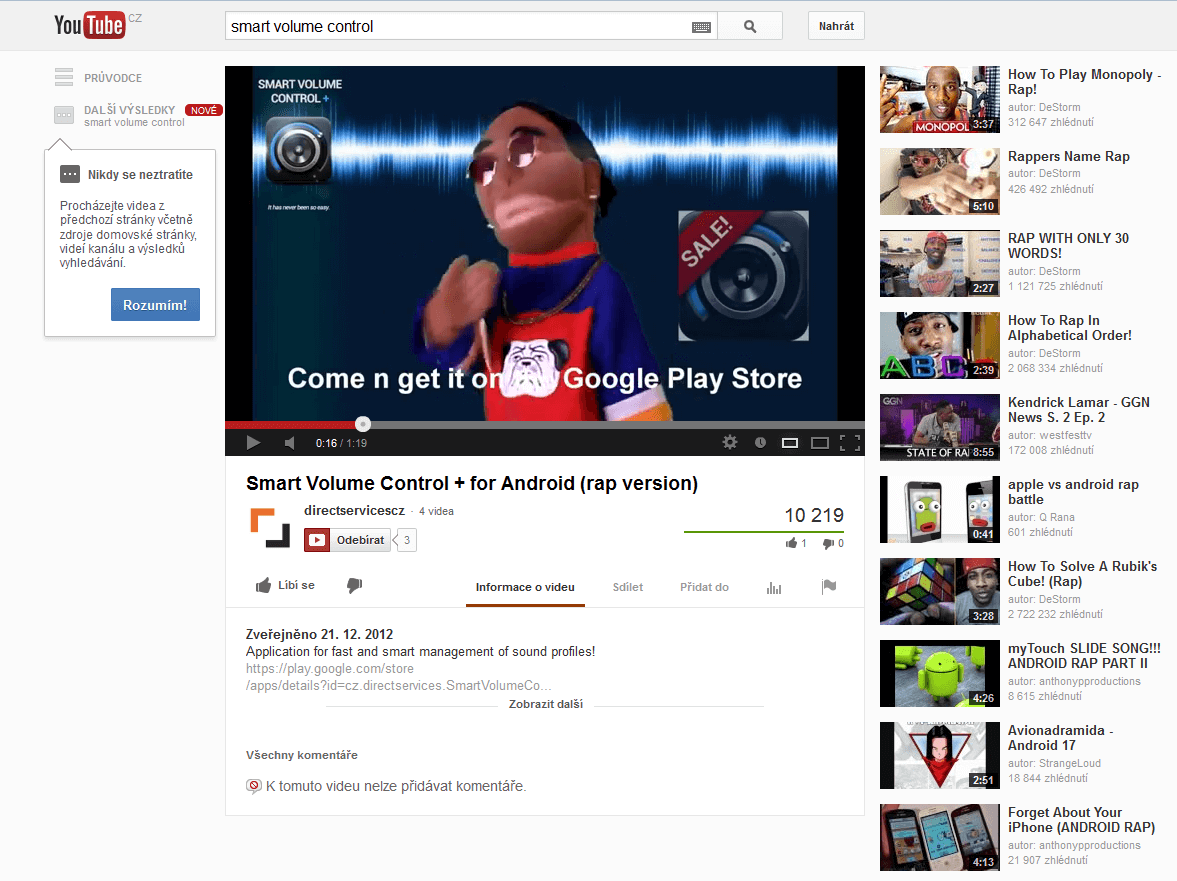Screen dimensions: 1177x881
Task: Click the video title Smart Volume Control
Action: (472, 483)
